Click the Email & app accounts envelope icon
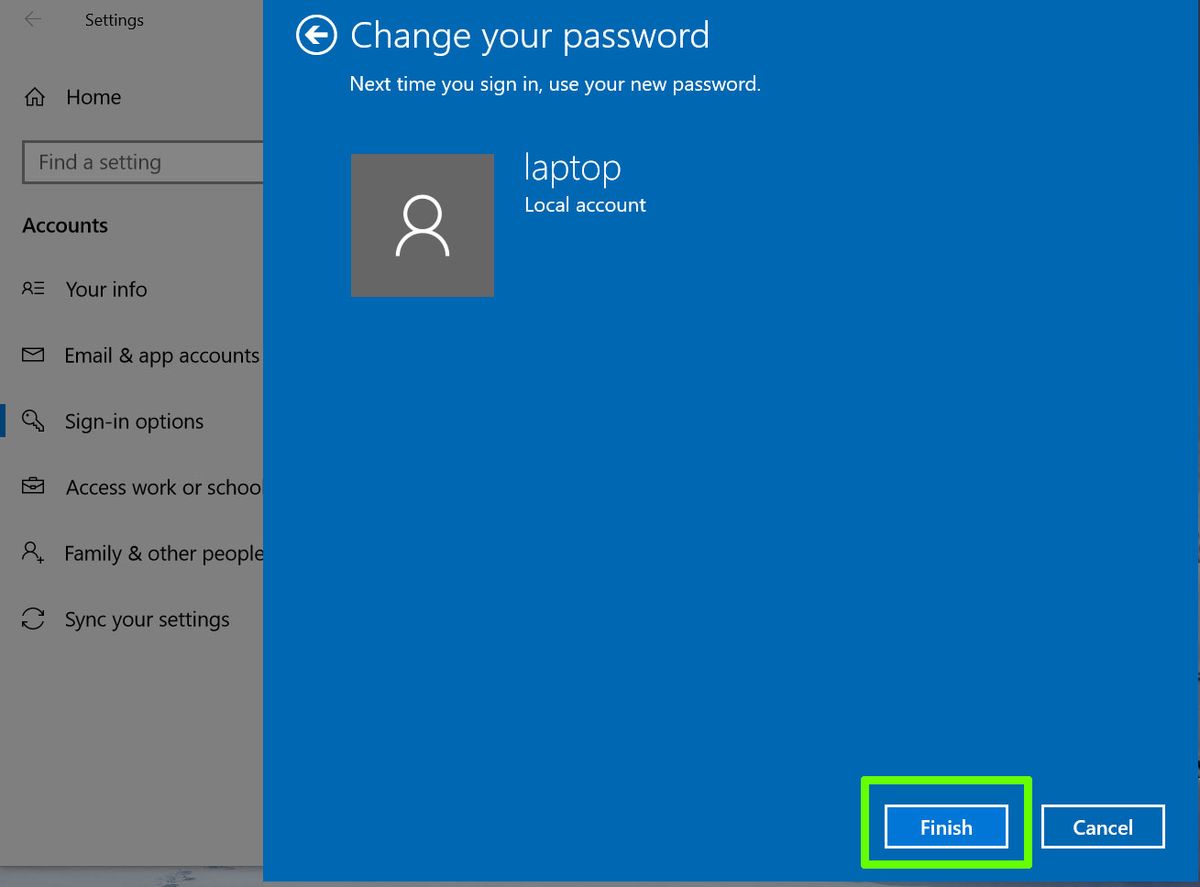Screen dimensions: 1200x887 pos(33,355)
